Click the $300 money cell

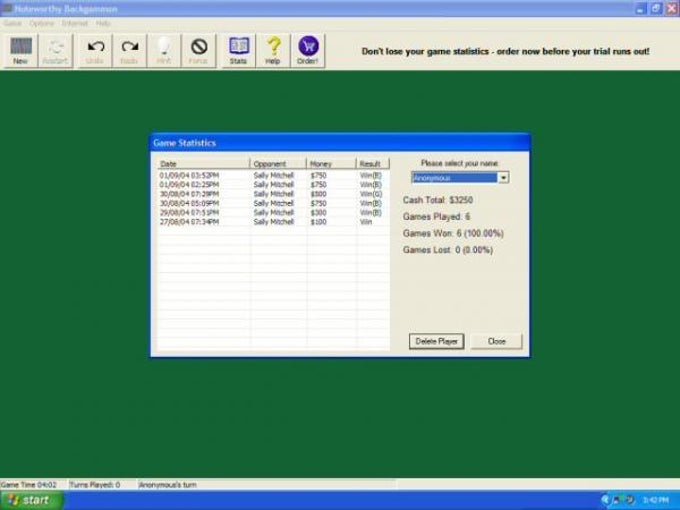pos(318,212)
